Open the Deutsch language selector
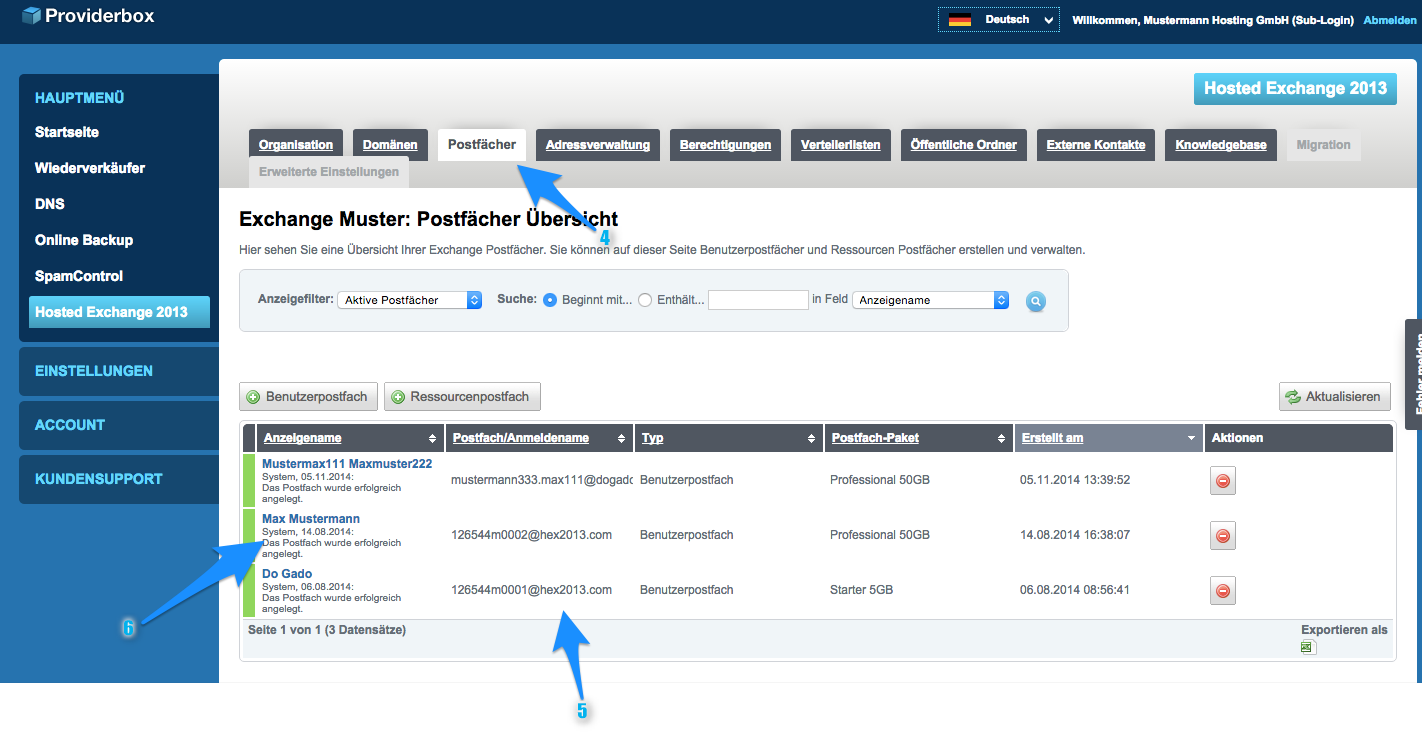The image size is (1422, 740). pos(998,20)
